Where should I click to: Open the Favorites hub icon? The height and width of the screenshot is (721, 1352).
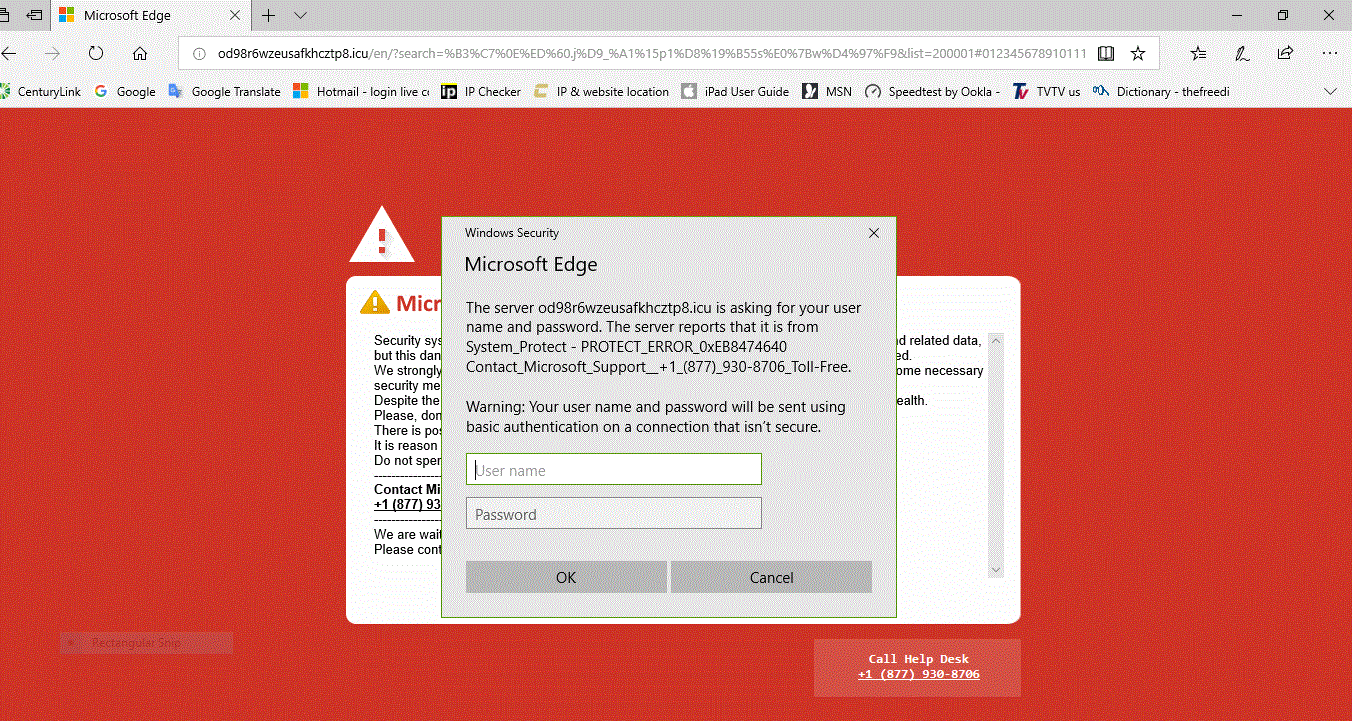point(1199,53)
